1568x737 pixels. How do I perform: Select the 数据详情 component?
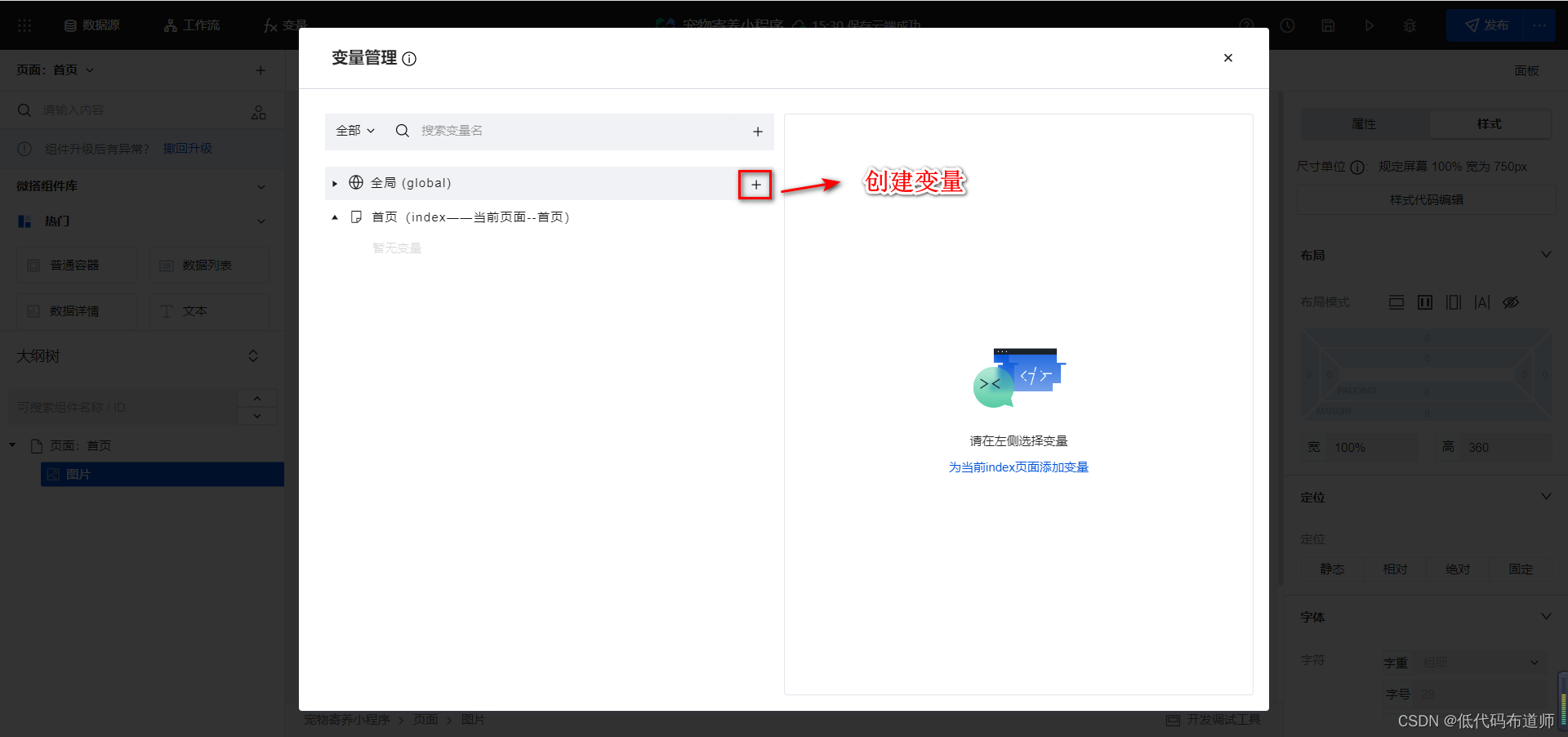pos(77,311)
